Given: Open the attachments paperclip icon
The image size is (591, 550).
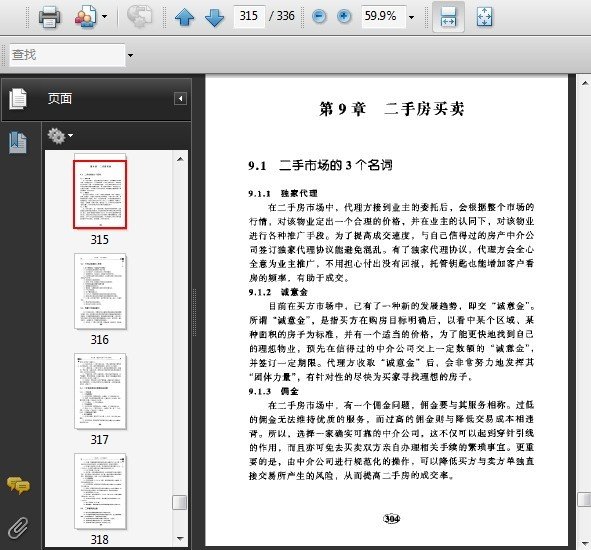Looking at the screenshot, I should coord(18,528).
